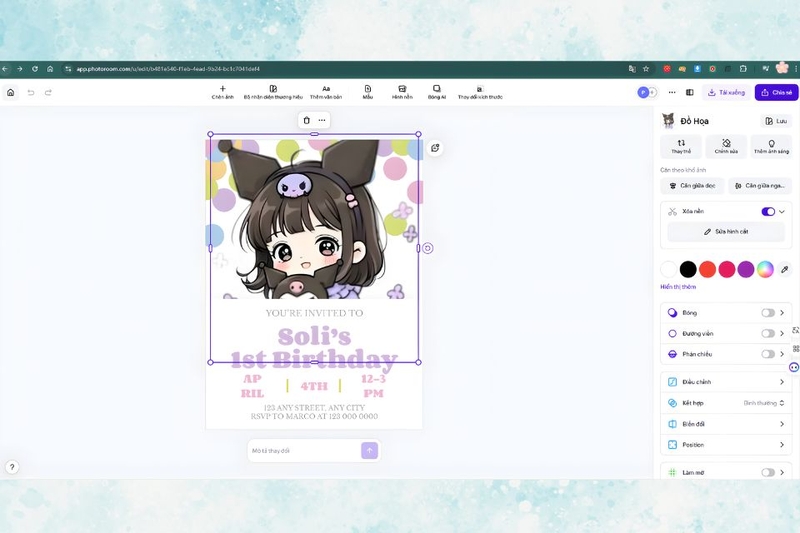The image size is (800, 533).
Task: Open Bộ nhận diện thương hiệu brand kit
Action: (273, 92)
